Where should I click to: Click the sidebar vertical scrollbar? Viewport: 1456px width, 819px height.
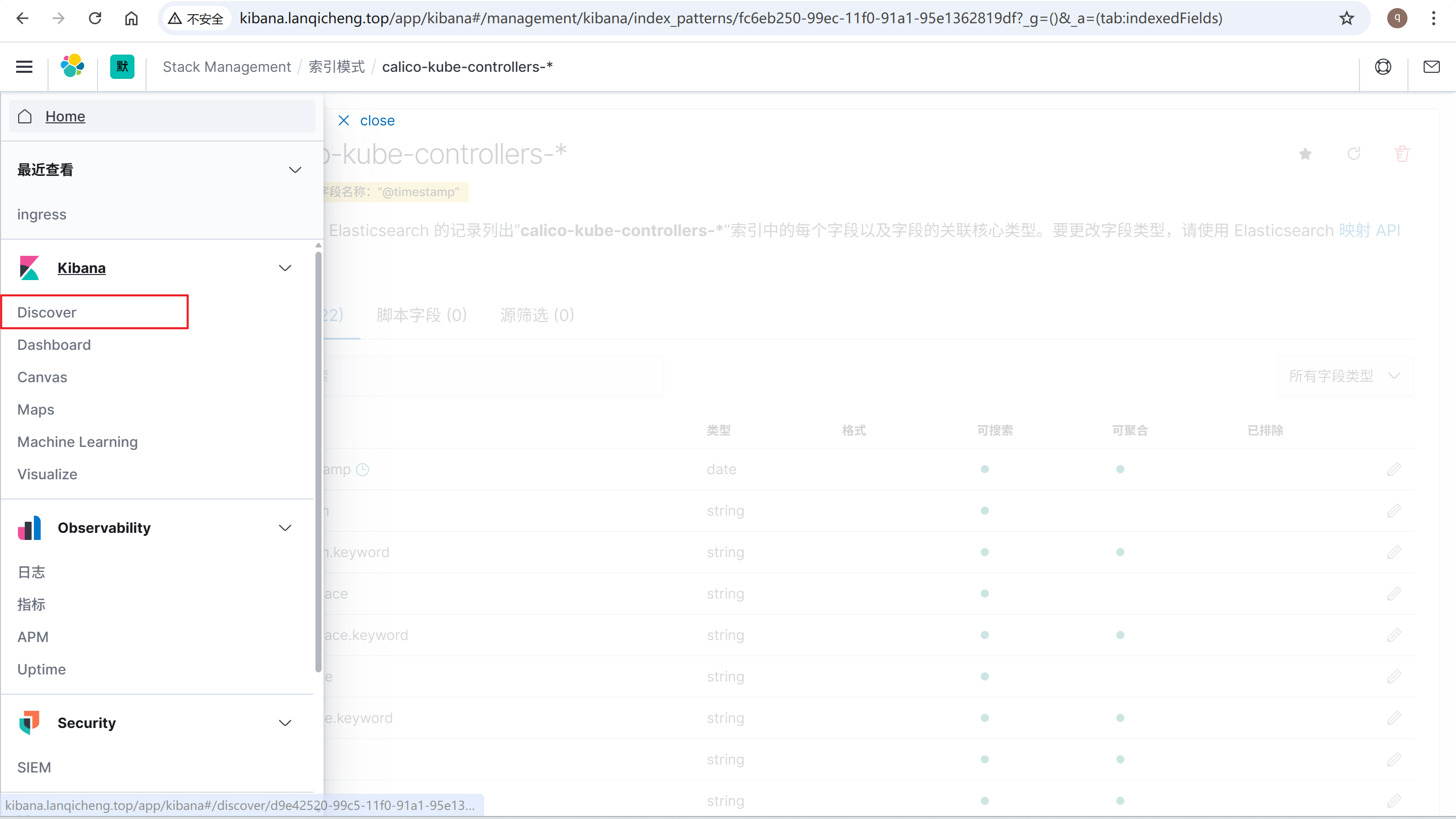coord(318,461)
